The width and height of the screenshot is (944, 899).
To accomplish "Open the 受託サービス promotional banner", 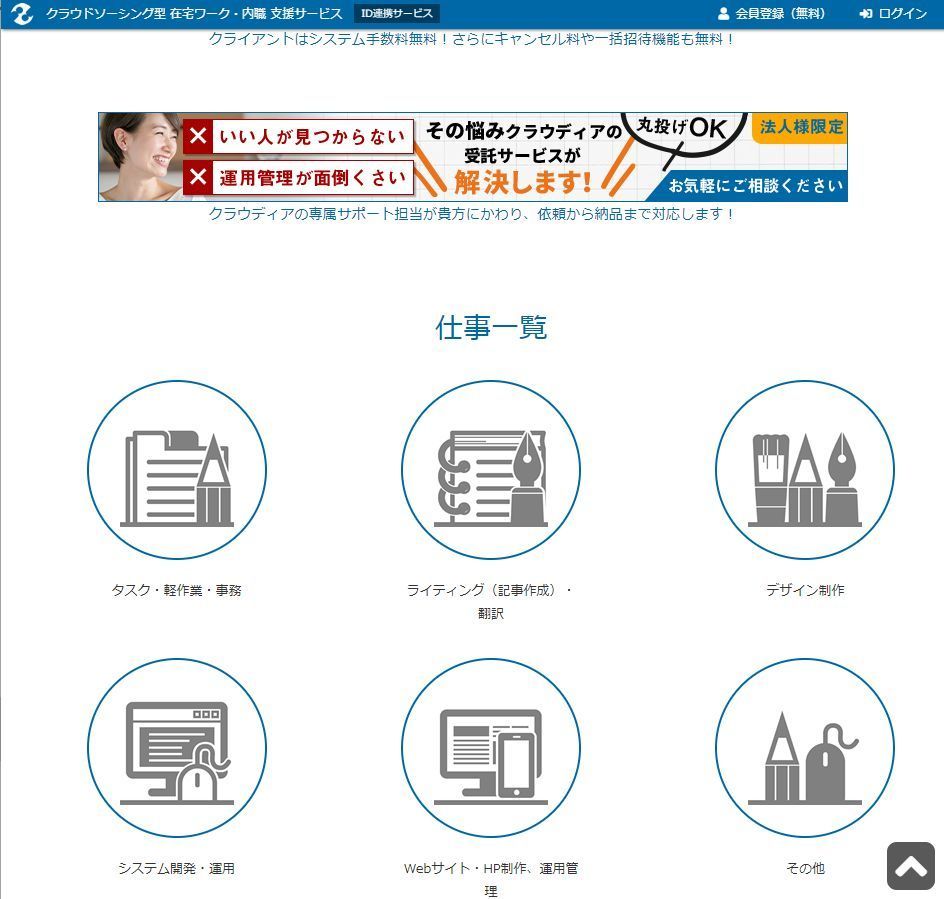I will 473,157.
